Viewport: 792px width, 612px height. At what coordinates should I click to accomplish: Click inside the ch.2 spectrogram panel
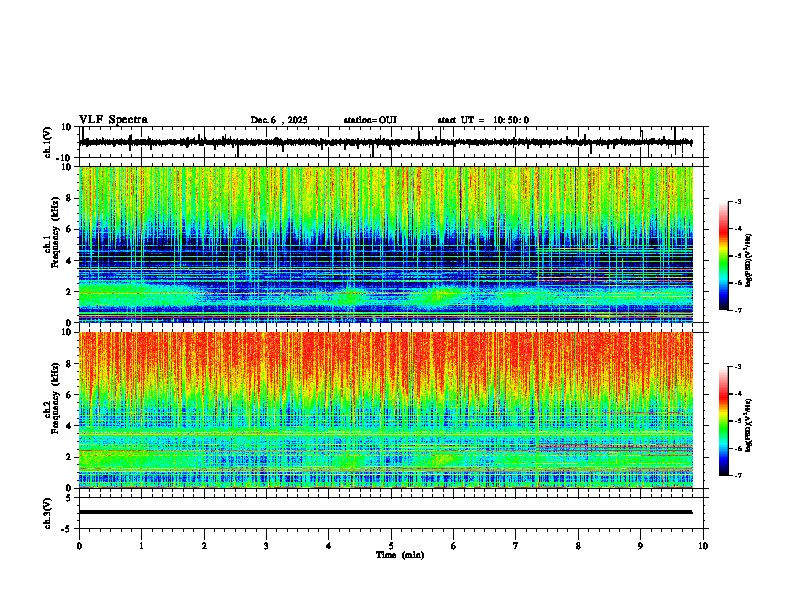pos(386,410)
